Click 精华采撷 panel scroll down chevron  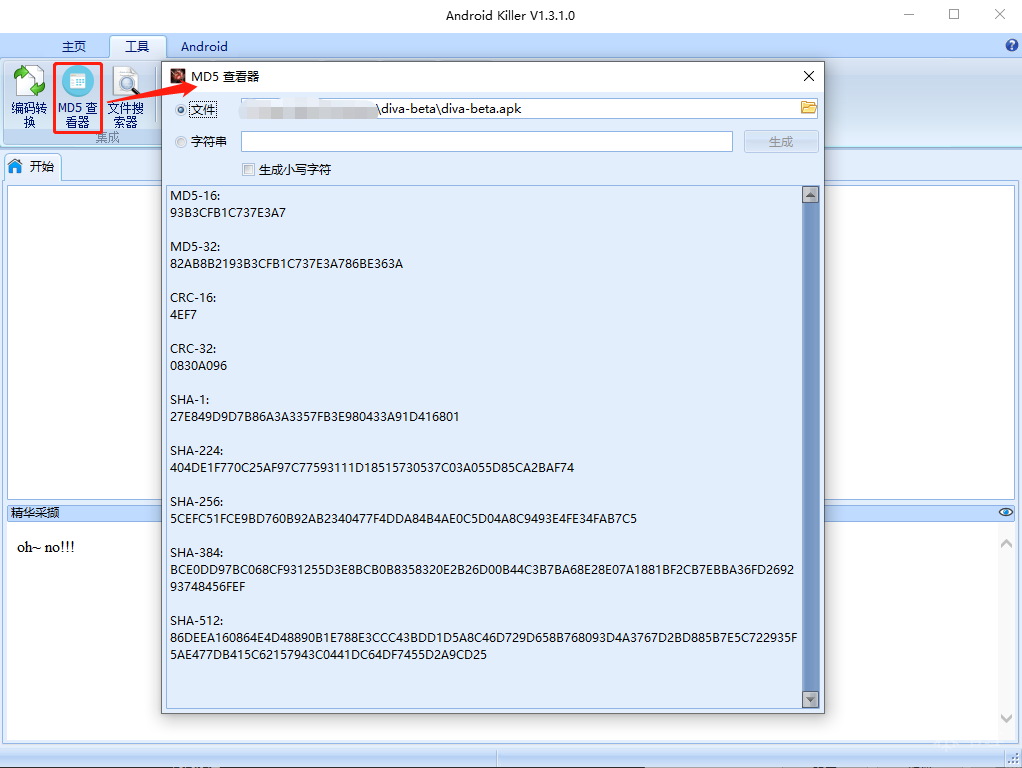click(1006, 718)
